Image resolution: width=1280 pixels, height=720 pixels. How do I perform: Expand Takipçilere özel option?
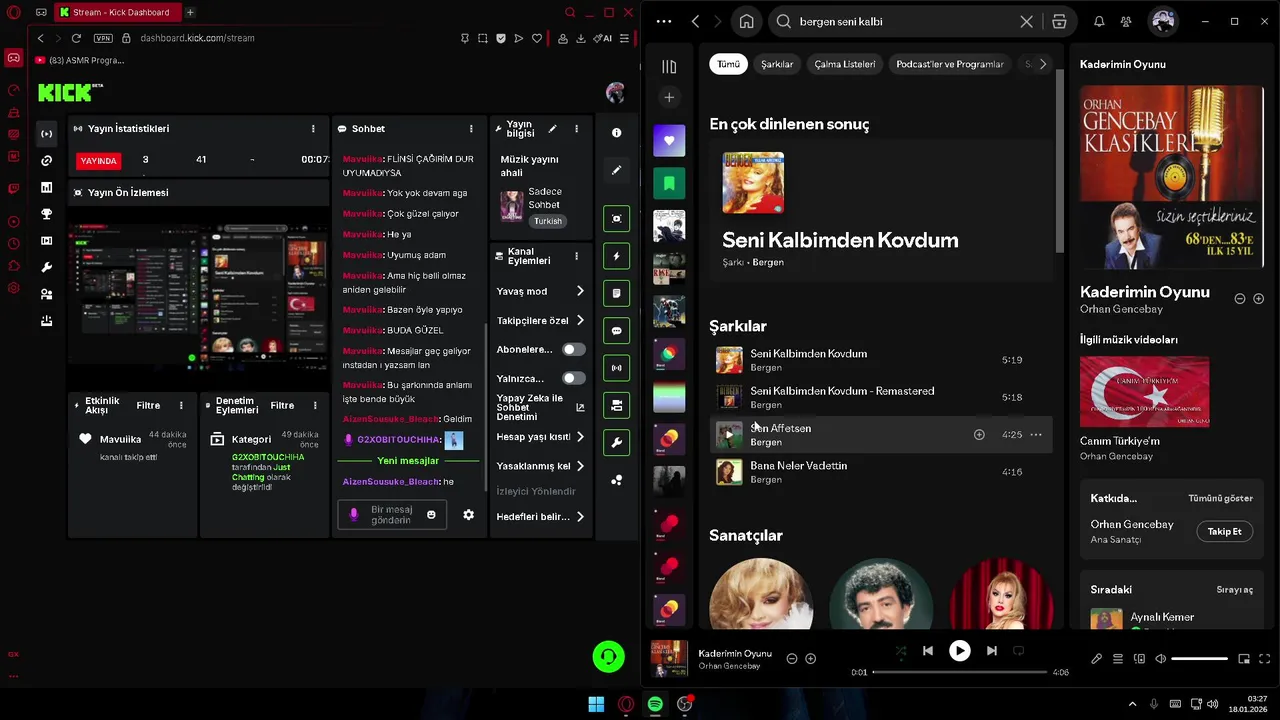coord(540,320)
